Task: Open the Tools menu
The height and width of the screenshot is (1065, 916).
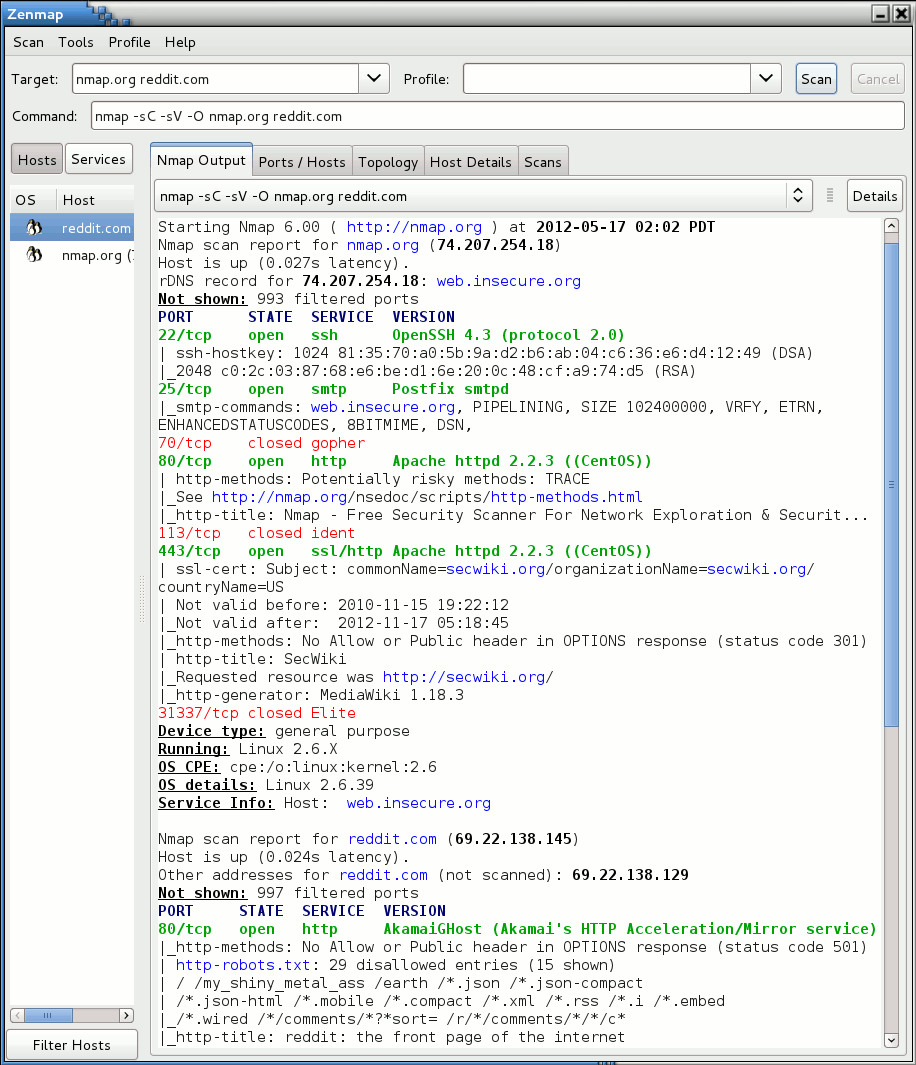Action: (75, 42)
